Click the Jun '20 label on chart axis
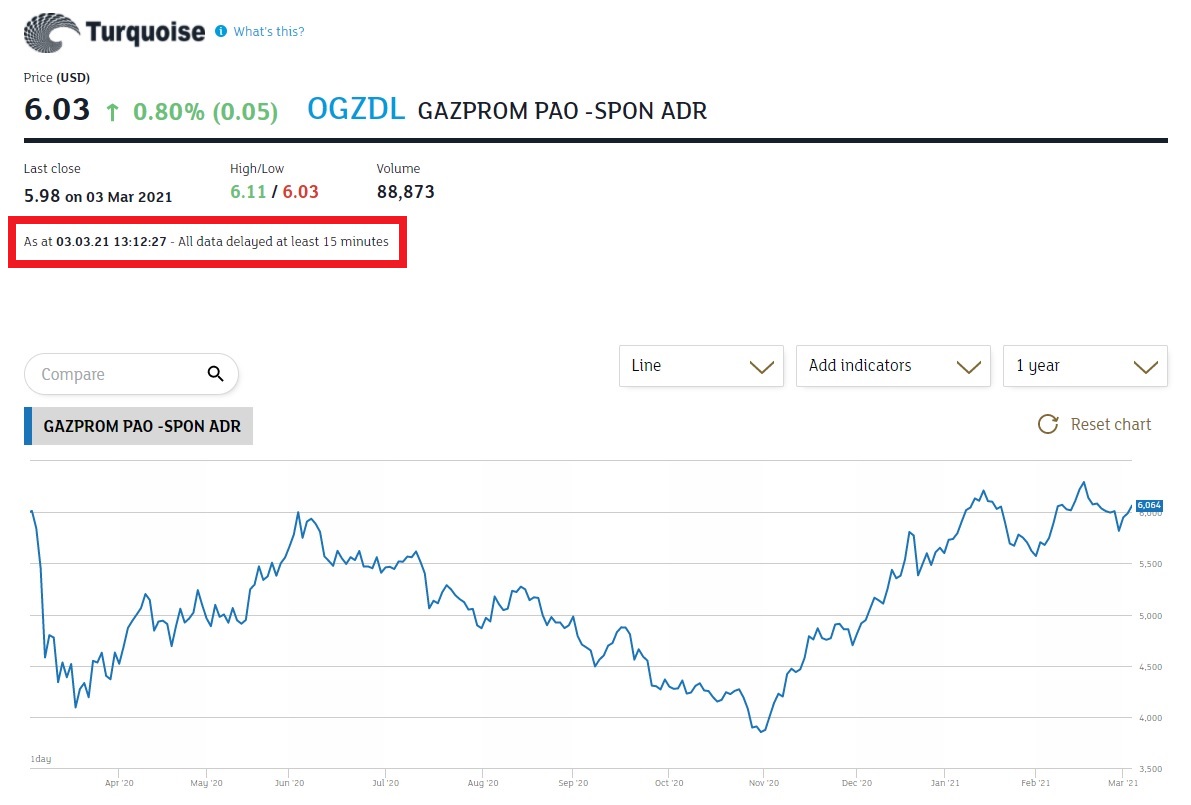Screen dimensions: 1191x805 coord(289,783)
